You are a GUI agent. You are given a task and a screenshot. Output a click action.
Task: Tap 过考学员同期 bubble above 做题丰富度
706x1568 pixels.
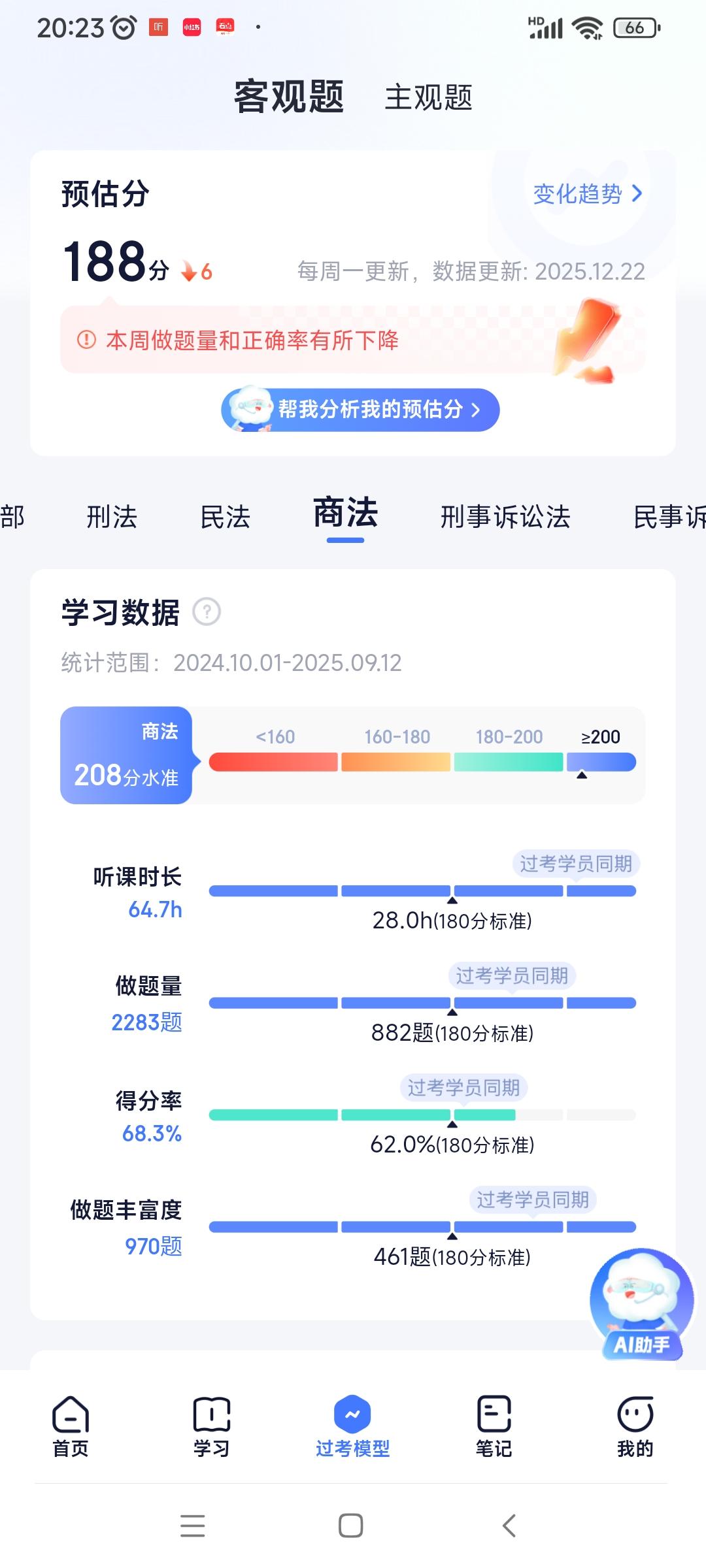(x=533, y=1200)
